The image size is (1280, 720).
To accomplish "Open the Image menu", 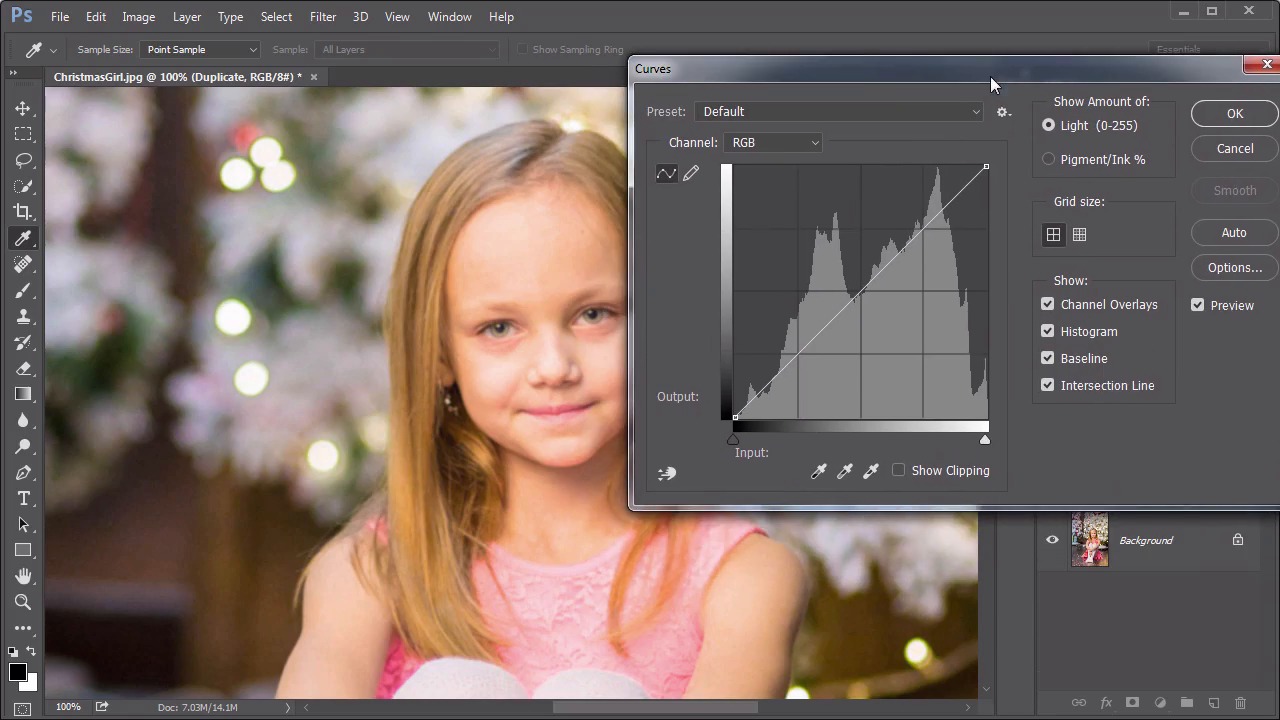I will pos(139,17).
